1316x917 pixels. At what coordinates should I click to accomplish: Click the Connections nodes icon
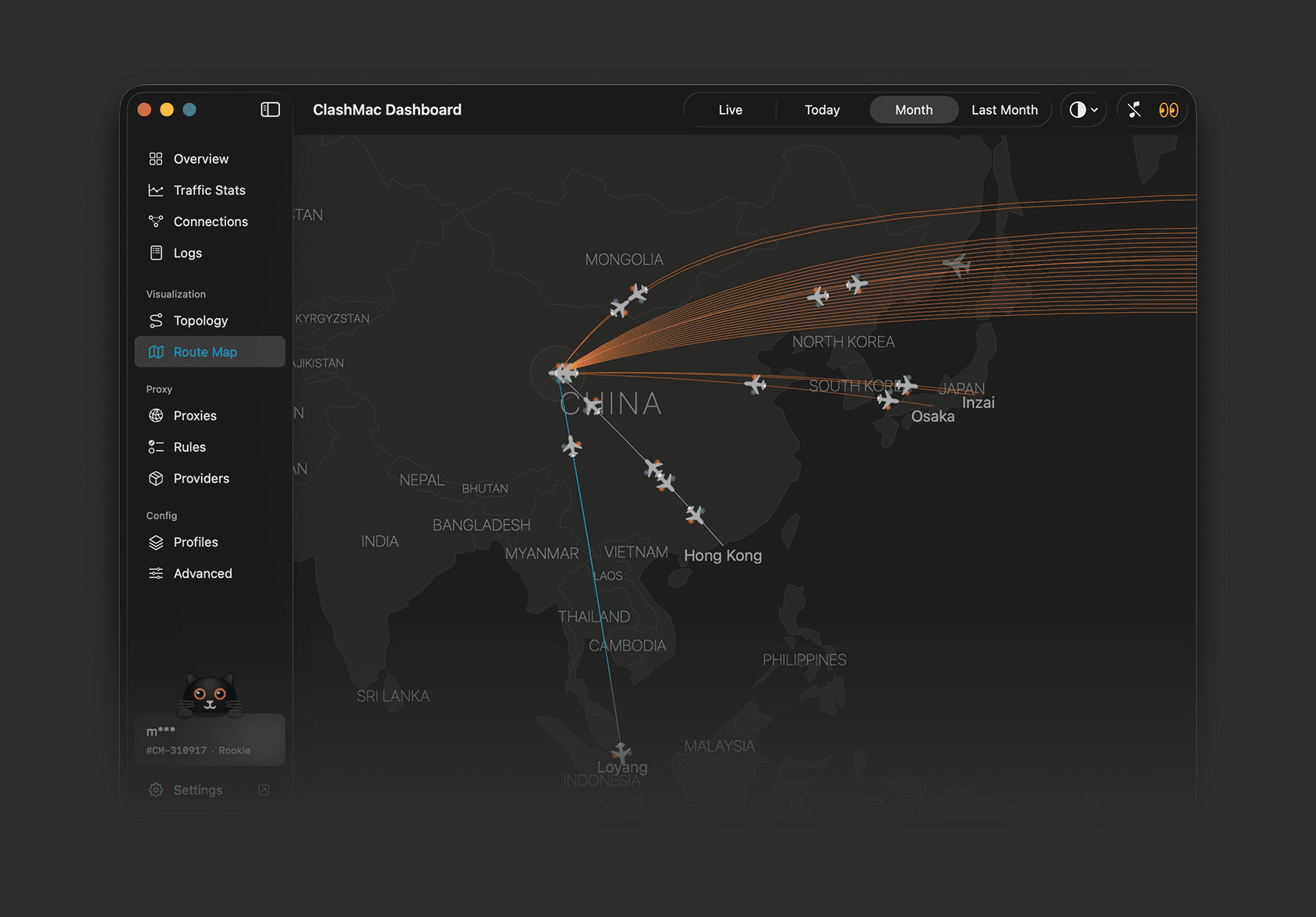pyautogui.click(x=156, y=221)
